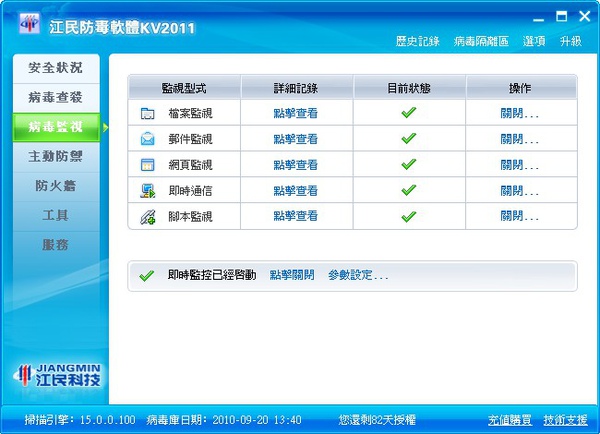The height and width of the screenshot is (434, 600).
Task: Click the 您還剩82天授權 license text
Action: (377, 420)
